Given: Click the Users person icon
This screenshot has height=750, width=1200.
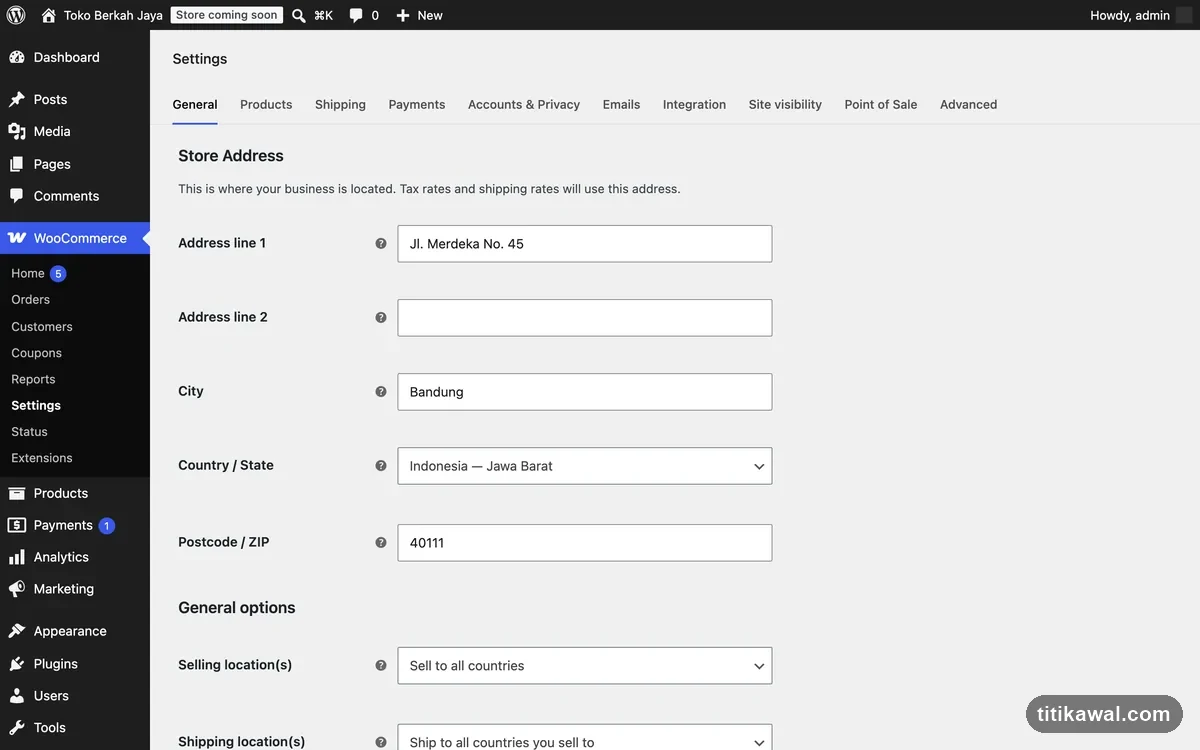Looking at the screenshot, I should 17,696.
